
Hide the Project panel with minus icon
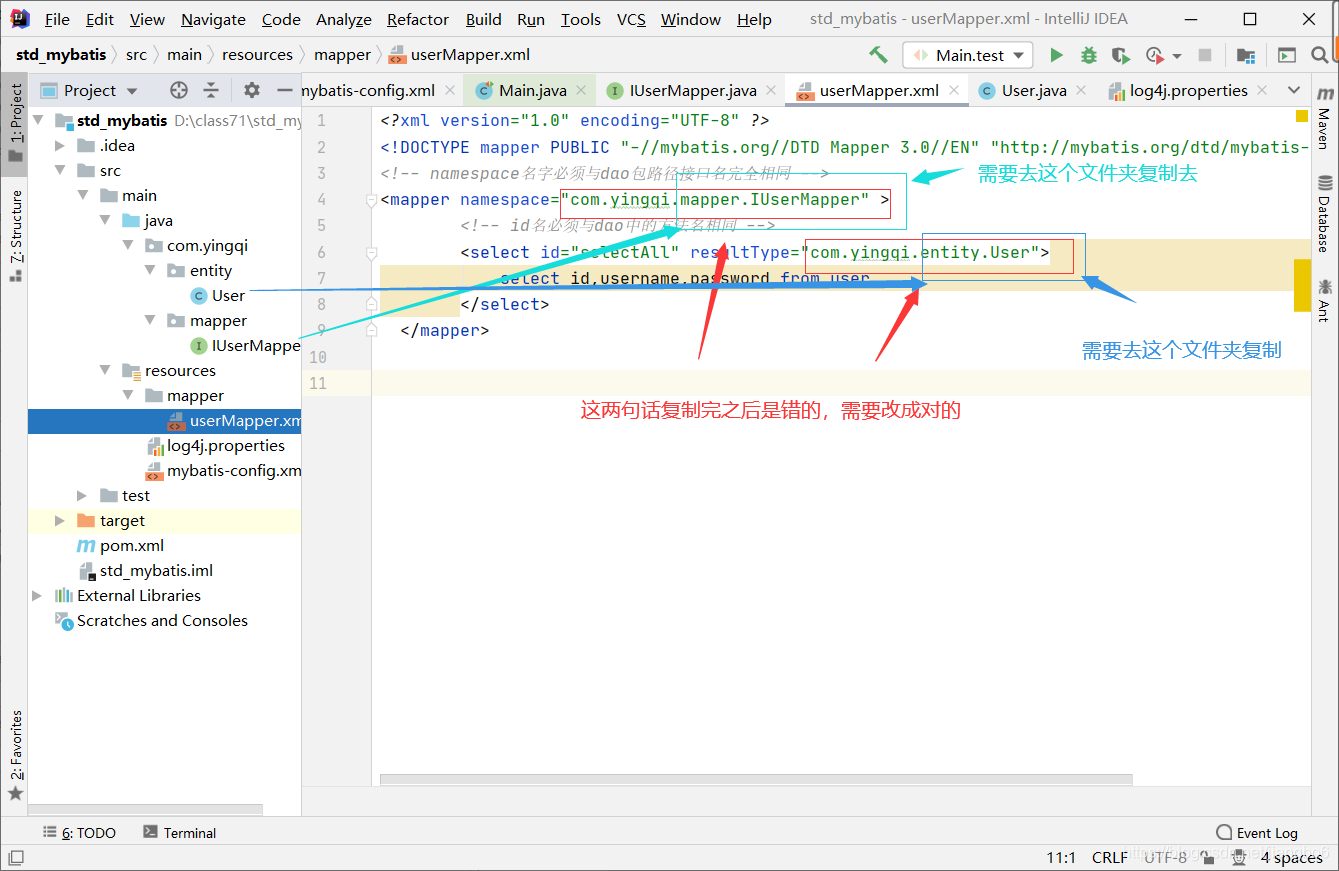[284, 90]
